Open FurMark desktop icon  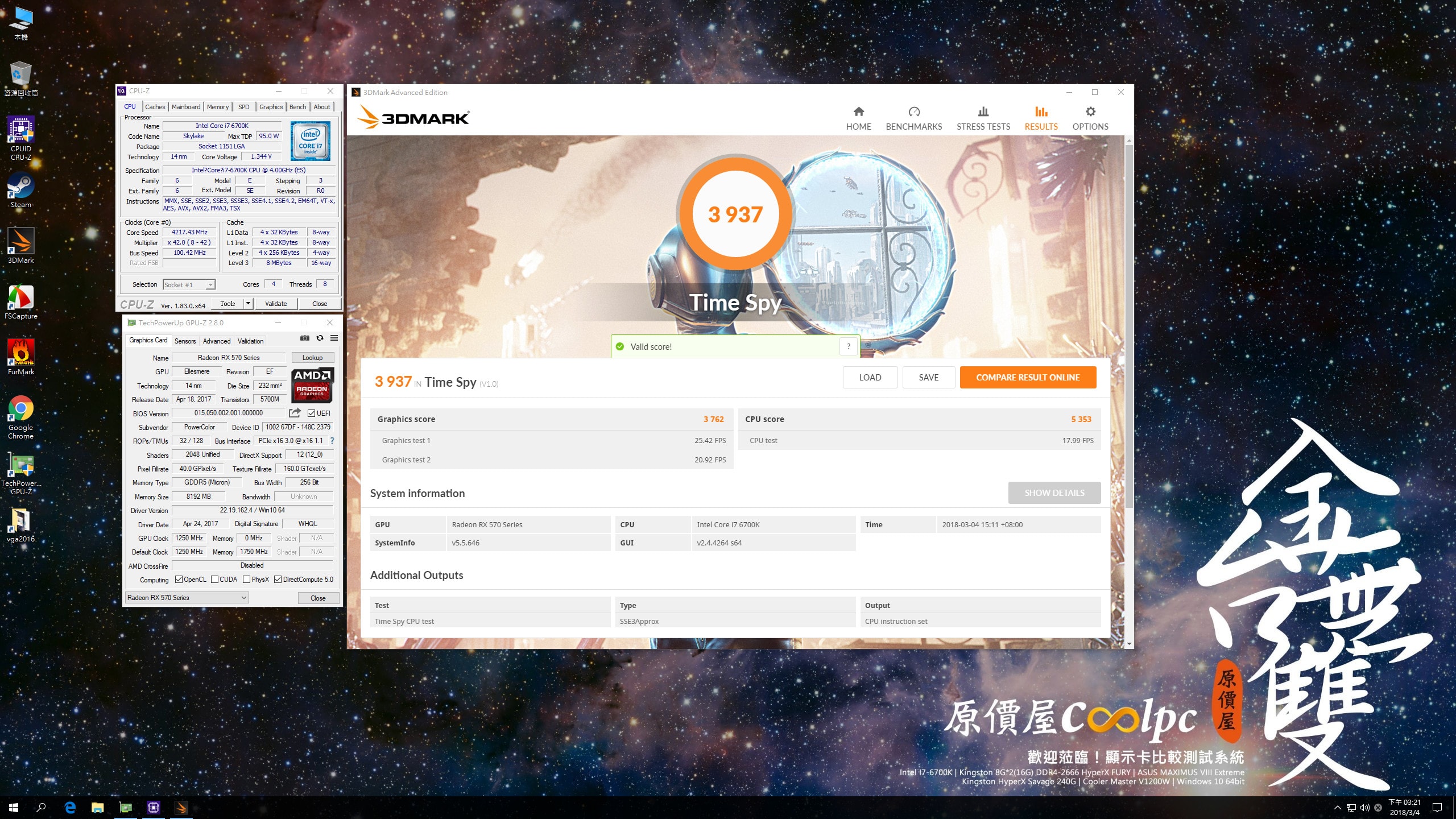click(20, 357)
